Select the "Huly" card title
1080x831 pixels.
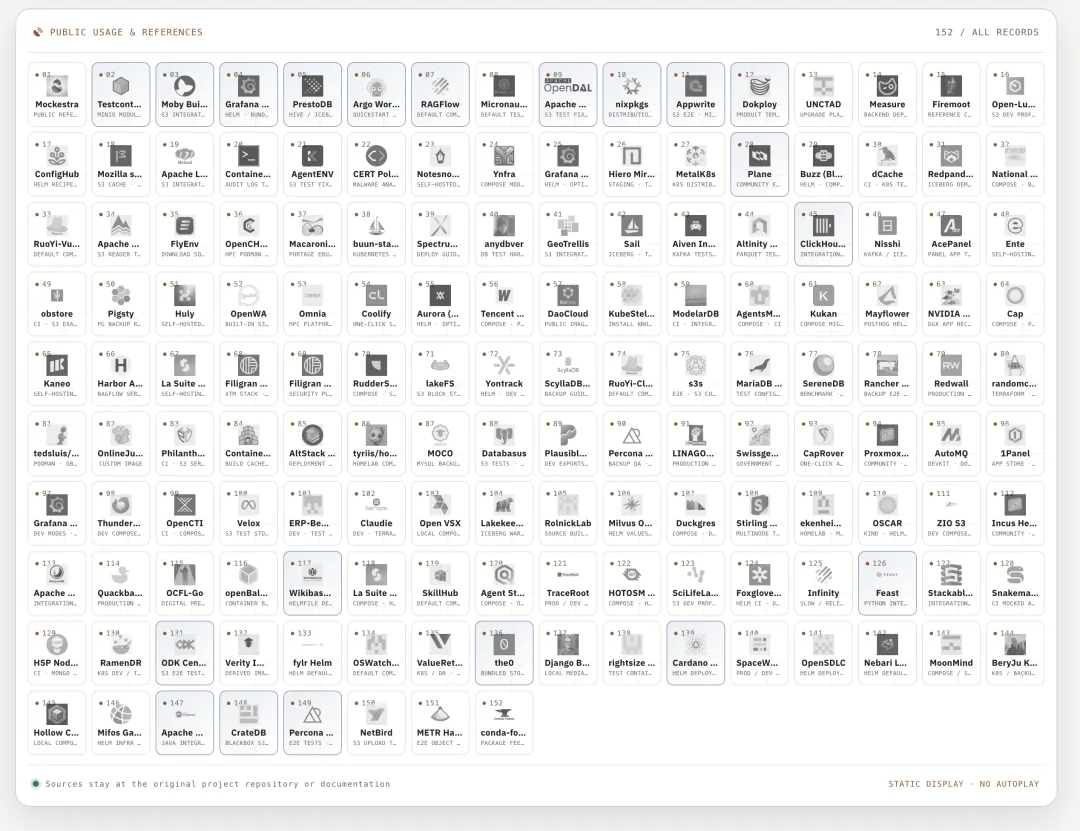click(185, 314)
